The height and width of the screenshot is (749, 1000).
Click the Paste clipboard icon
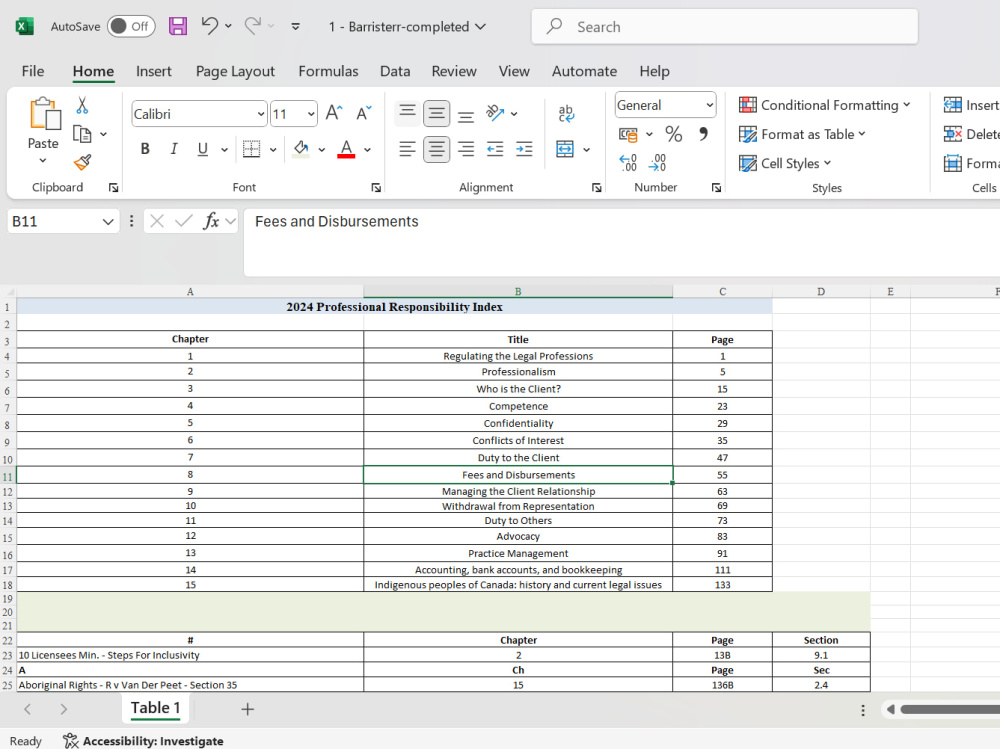[45, 114]
